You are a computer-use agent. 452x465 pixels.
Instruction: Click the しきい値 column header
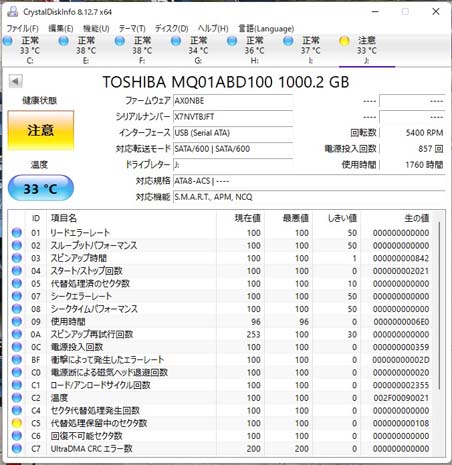337,218
